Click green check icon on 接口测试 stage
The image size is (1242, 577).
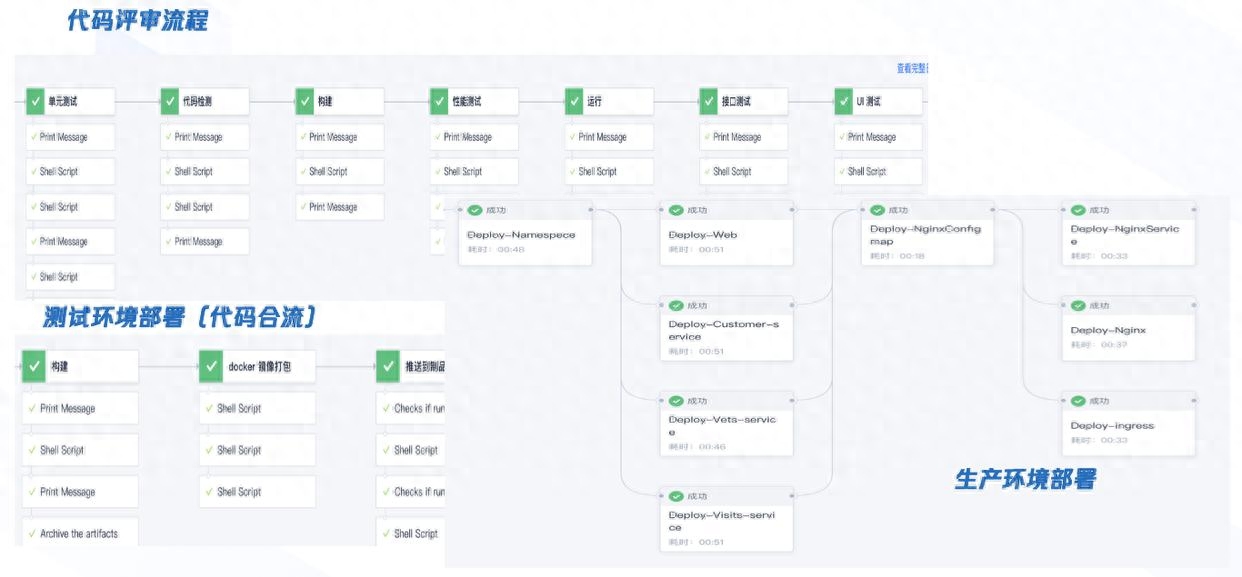[709, 101]
